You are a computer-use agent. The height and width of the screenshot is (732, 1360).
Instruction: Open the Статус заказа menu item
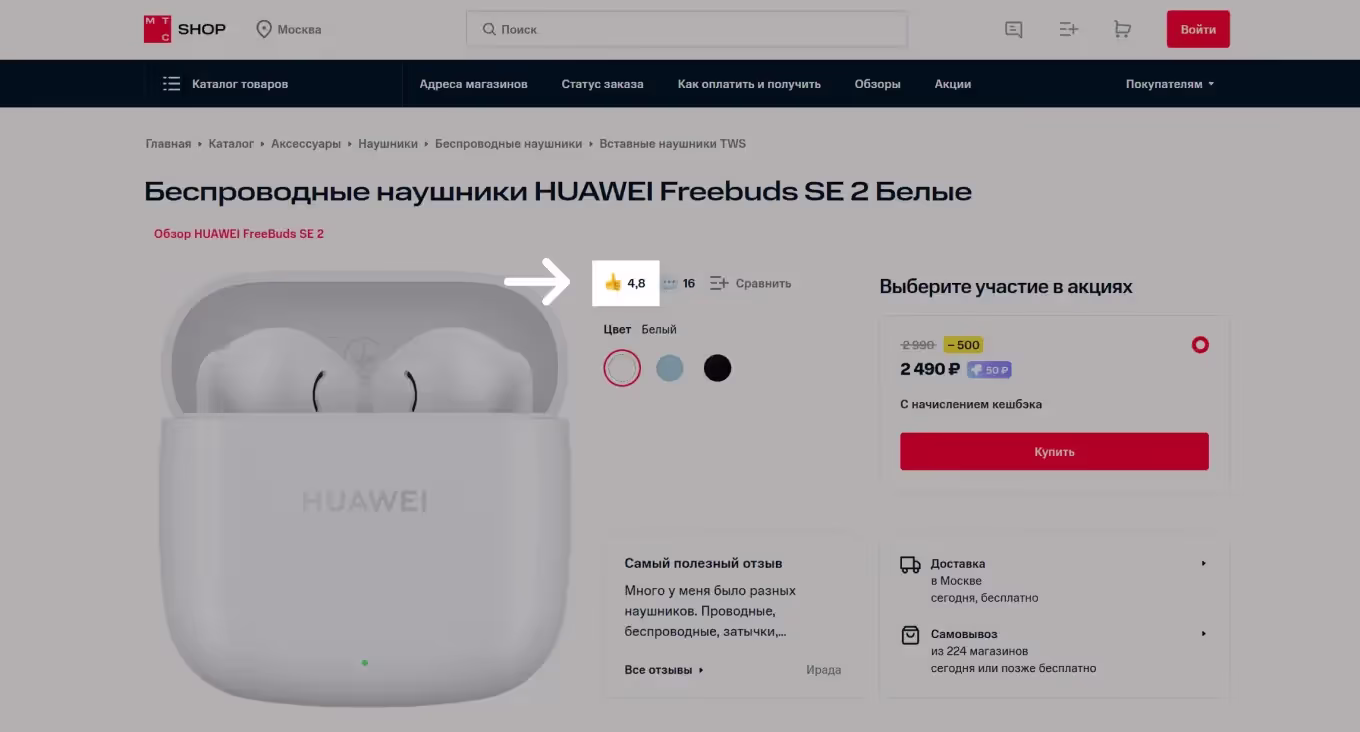click(x=602, y=84)
